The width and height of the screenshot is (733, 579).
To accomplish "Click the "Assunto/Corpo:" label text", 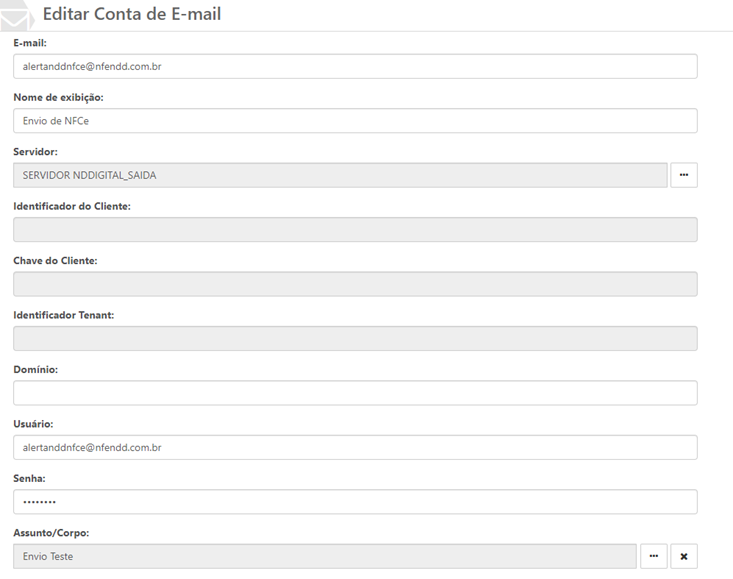I will (51, 532).
